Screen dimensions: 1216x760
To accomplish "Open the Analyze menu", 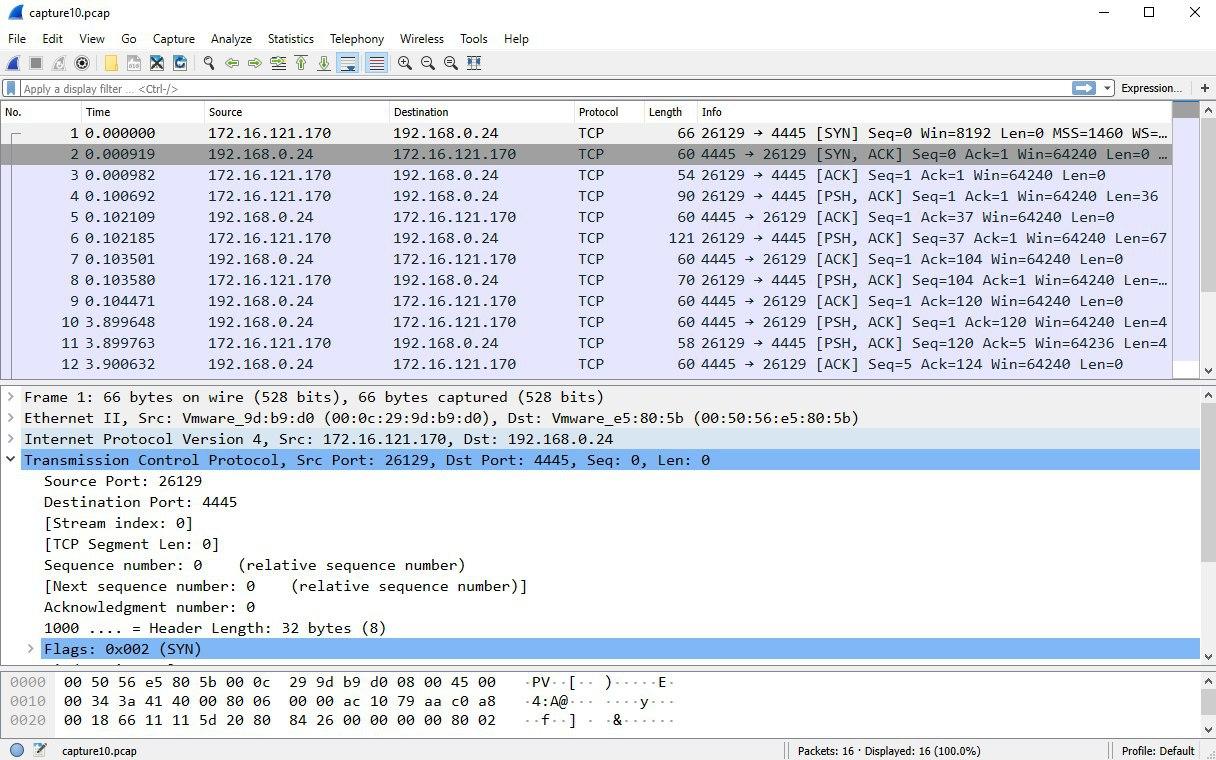I will (231, 39).
